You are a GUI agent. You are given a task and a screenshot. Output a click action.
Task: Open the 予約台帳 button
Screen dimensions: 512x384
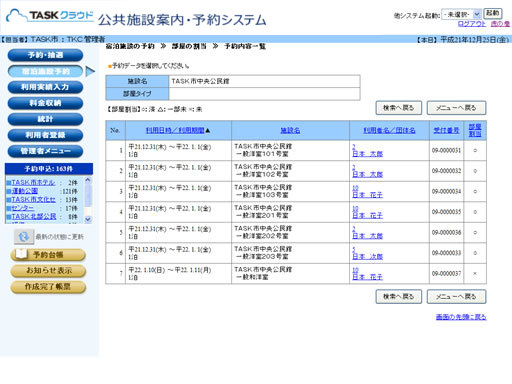point(48,255)
